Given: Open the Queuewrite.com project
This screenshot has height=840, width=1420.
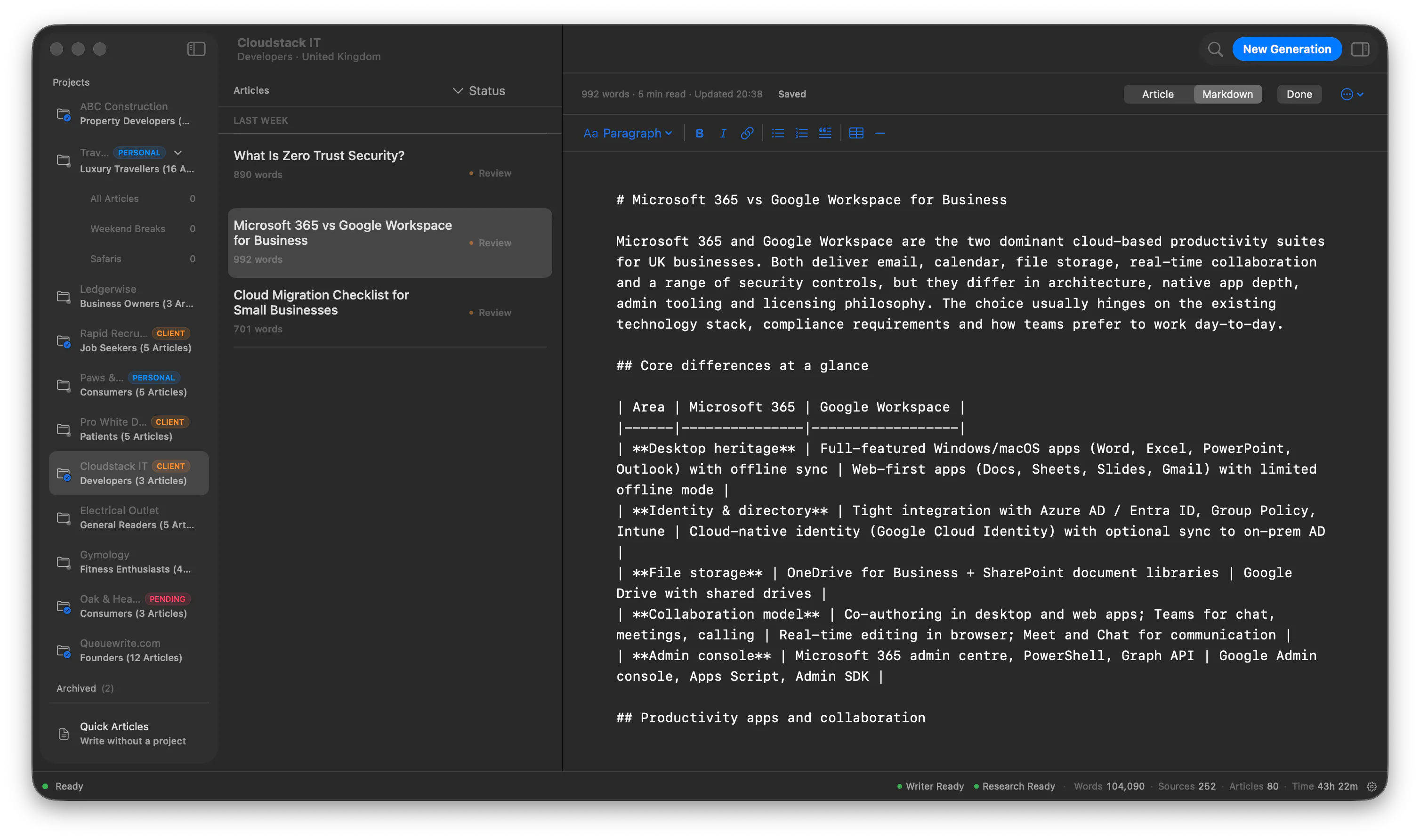Looking at the screenshot, I should 129,650.
